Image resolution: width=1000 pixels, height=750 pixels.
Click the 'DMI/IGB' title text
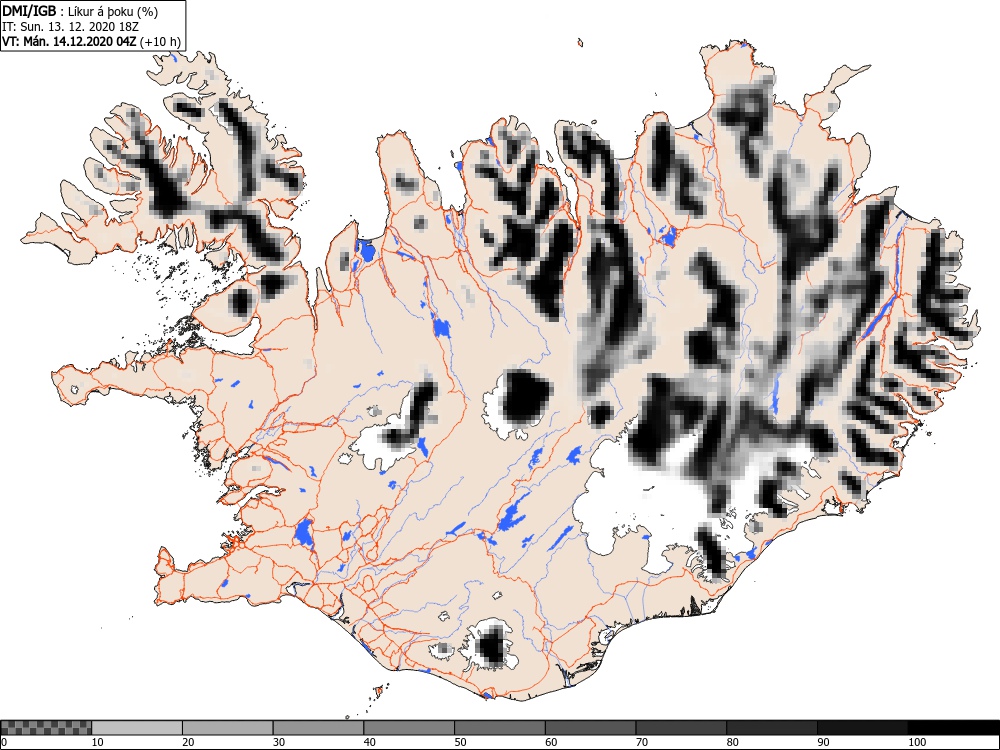pyautogui.click(x=29, y=11)
